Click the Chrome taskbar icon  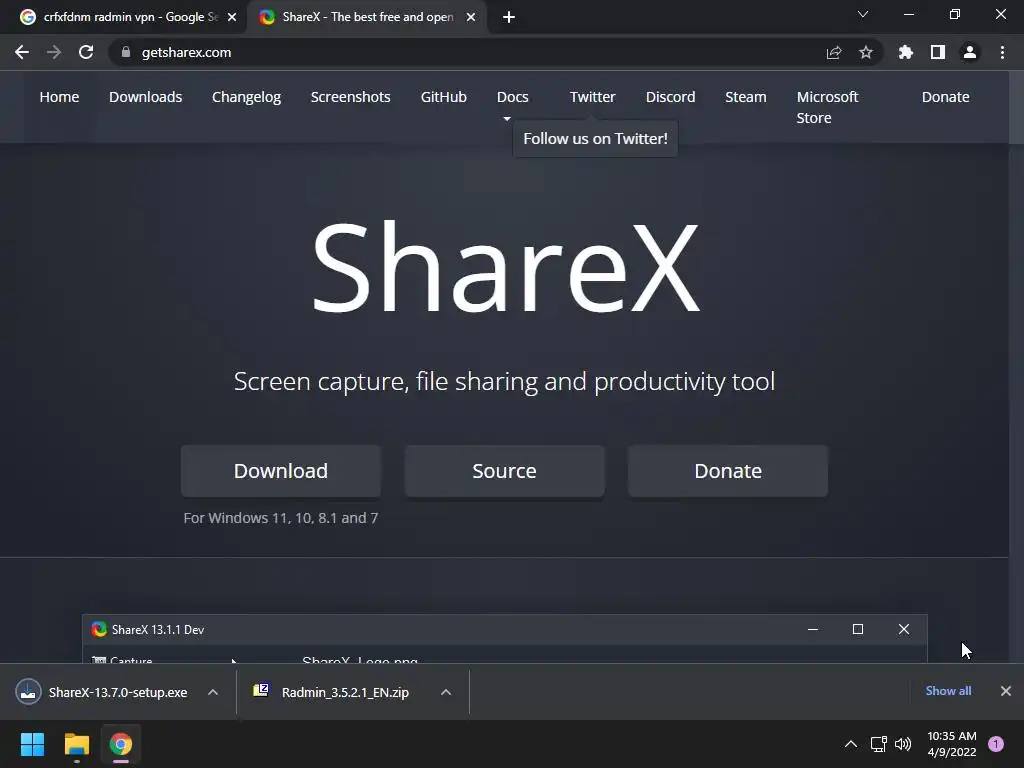pos(121,744)
